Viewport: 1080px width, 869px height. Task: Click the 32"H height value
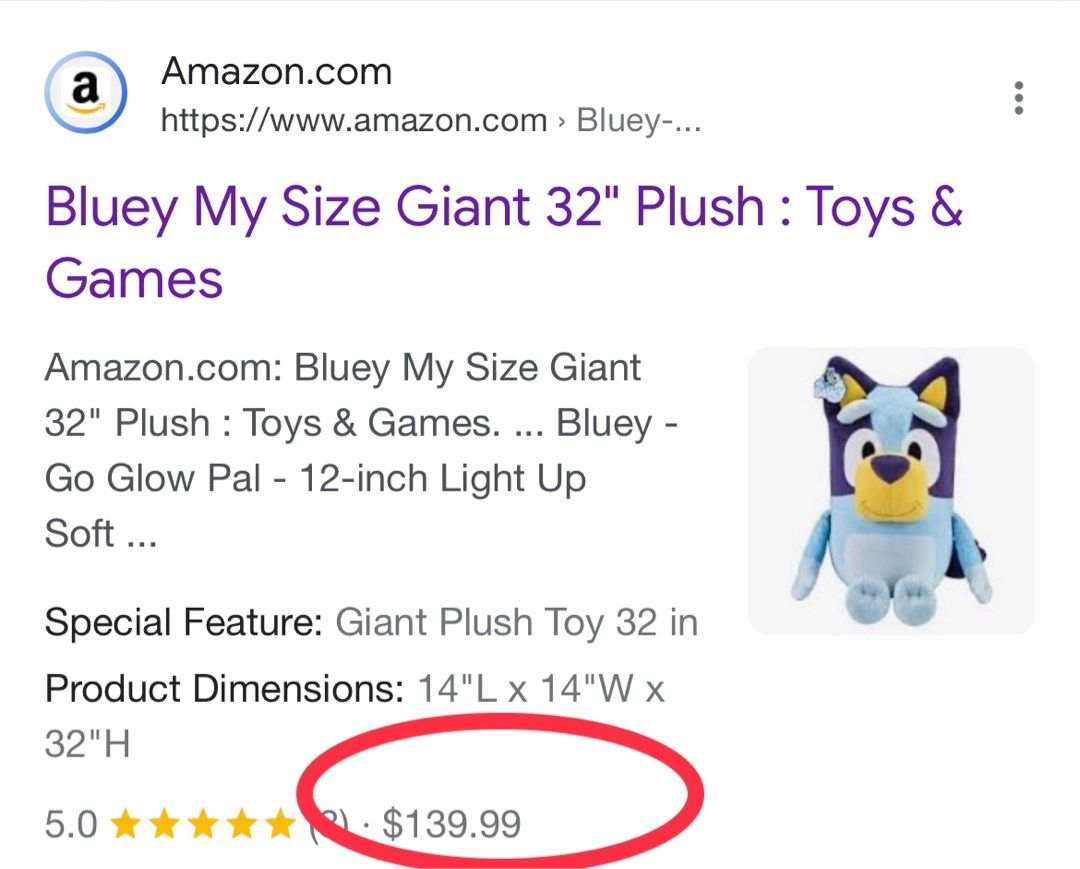pos(87,744)
